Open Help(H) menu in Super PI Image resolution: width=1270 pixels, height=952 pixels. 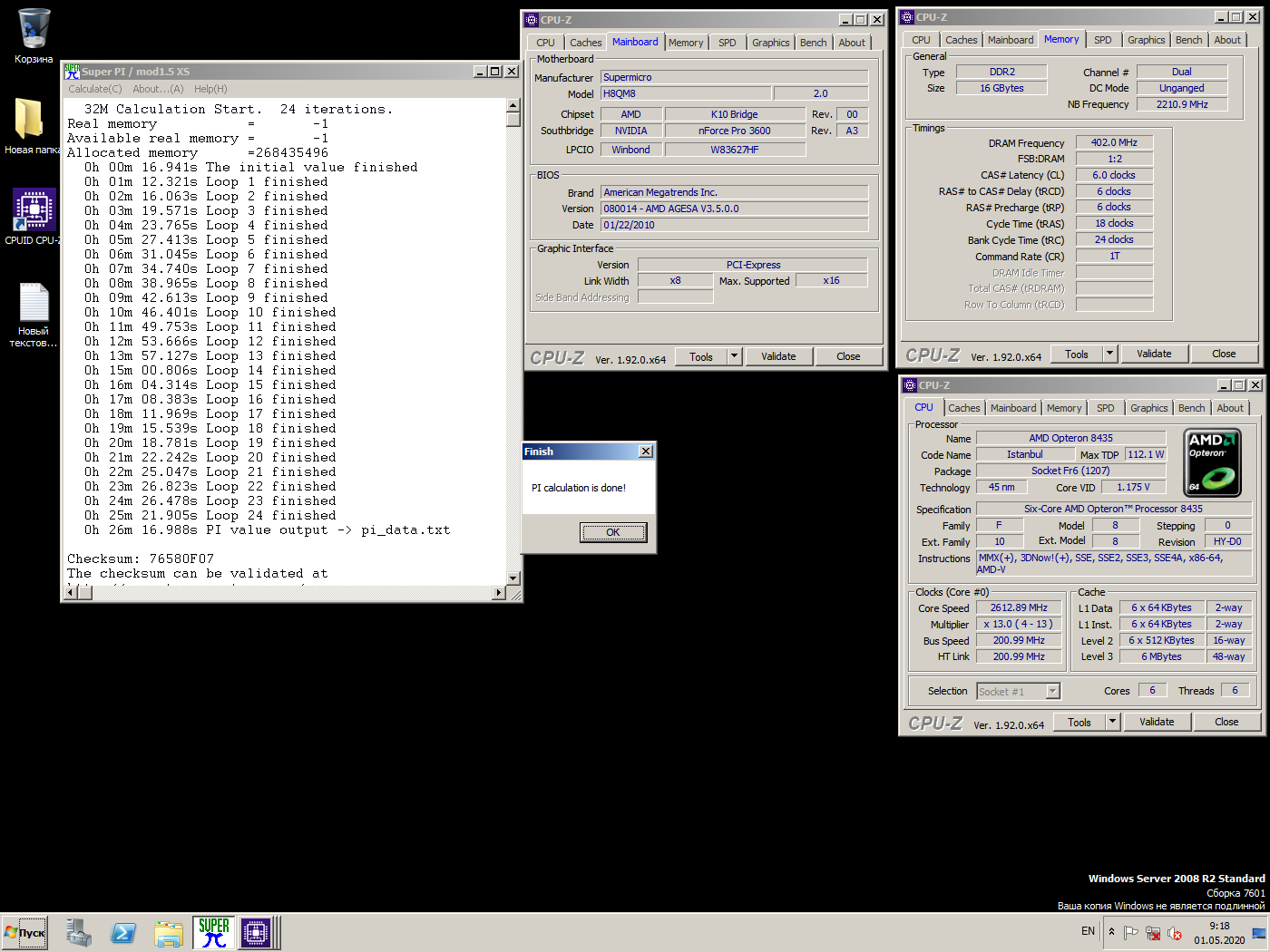[210, 89]
